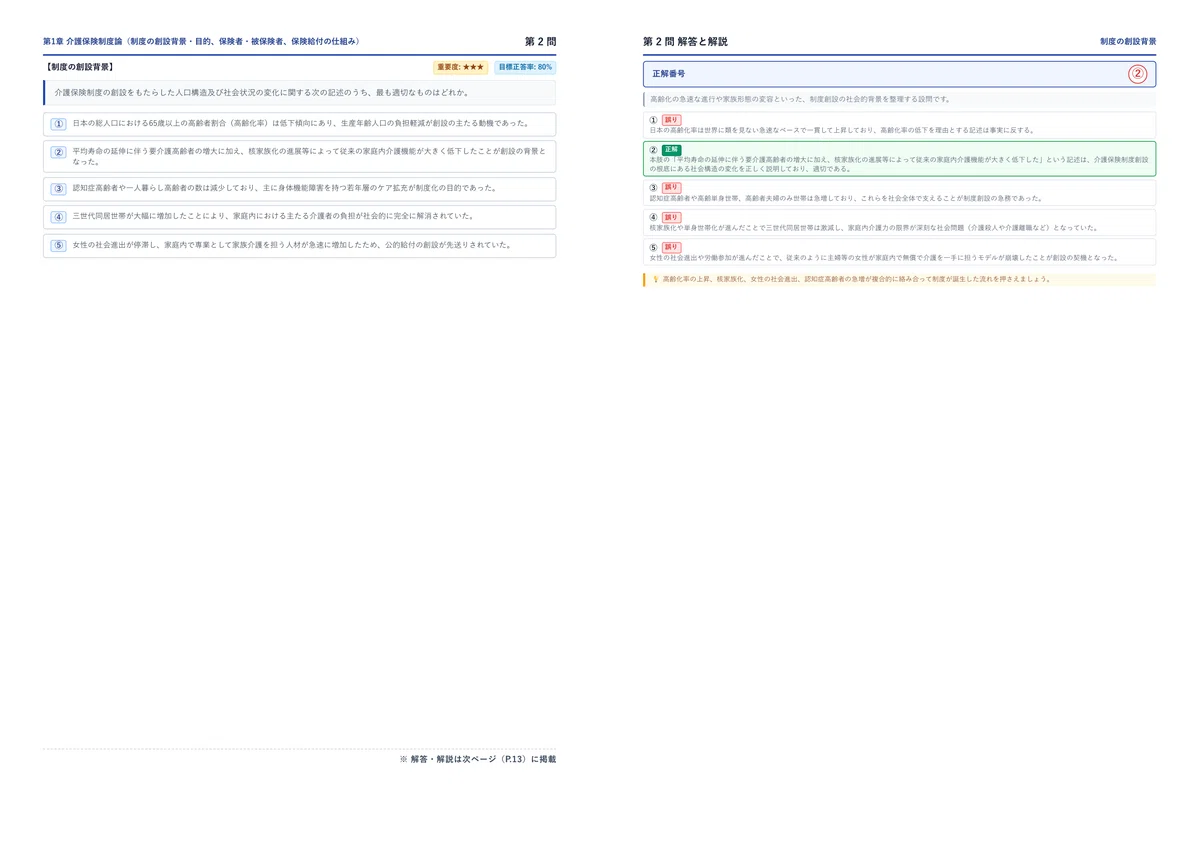Image resolution: width=1200 pixels, height=848 pixels.
Task: Click the 重要度 star rating badge
Action: [x=461, y=67]
